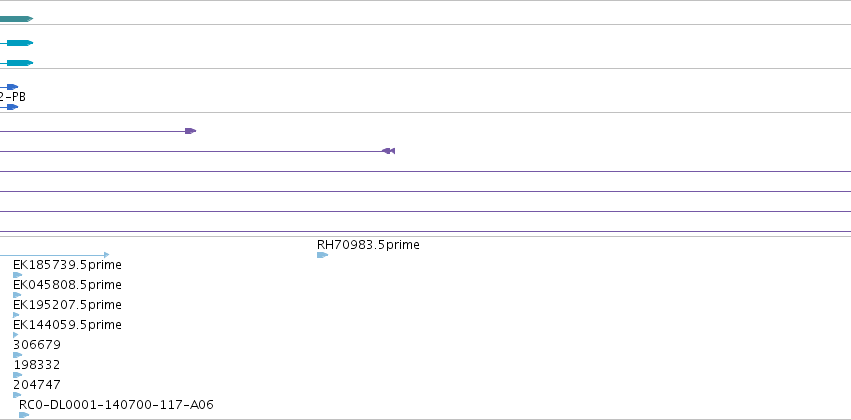Select the dark teal gene arrow

coord(16,19)
